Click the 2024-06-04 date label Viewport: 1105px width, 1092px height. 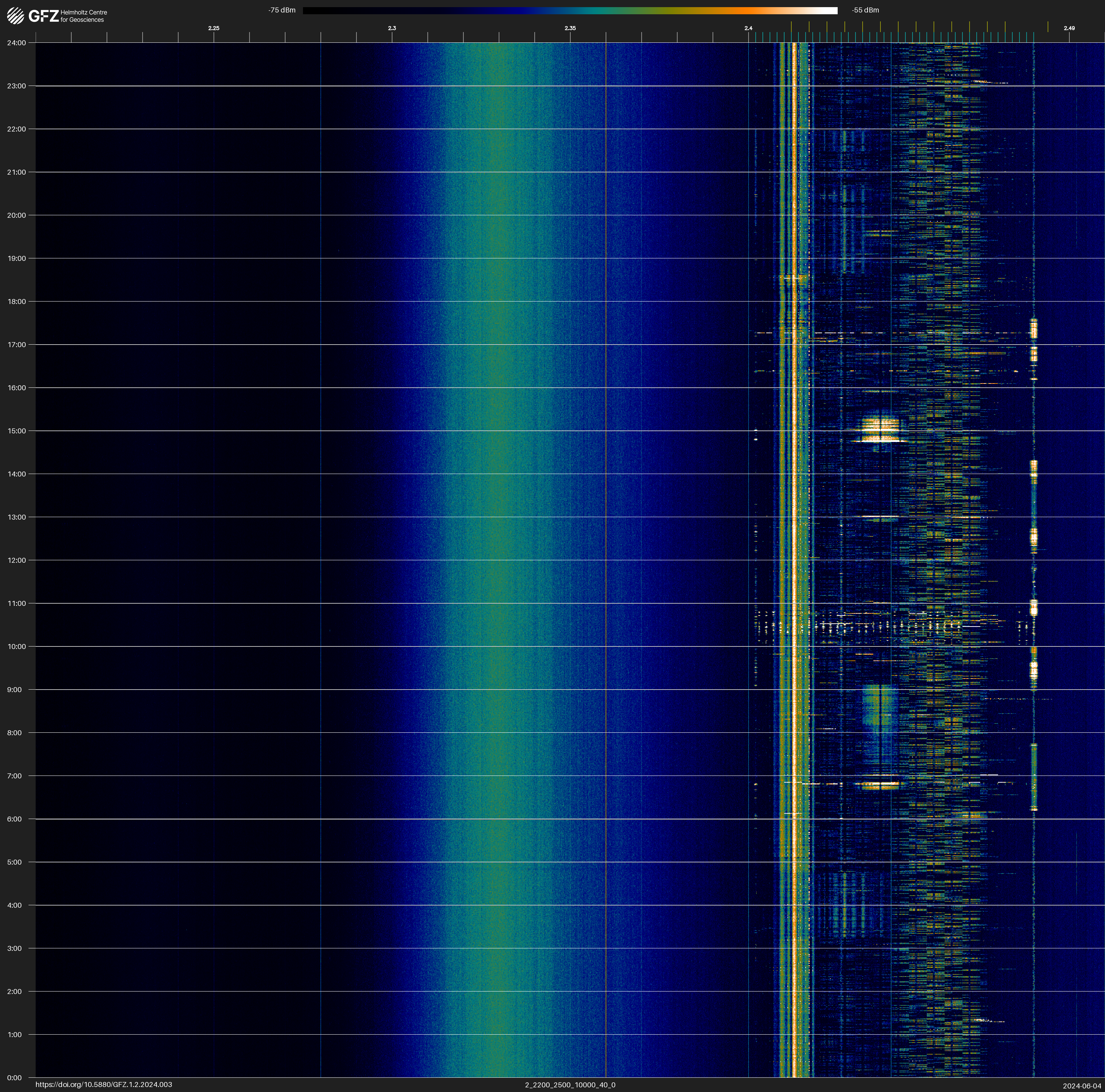click(x=1082, y=1086)
